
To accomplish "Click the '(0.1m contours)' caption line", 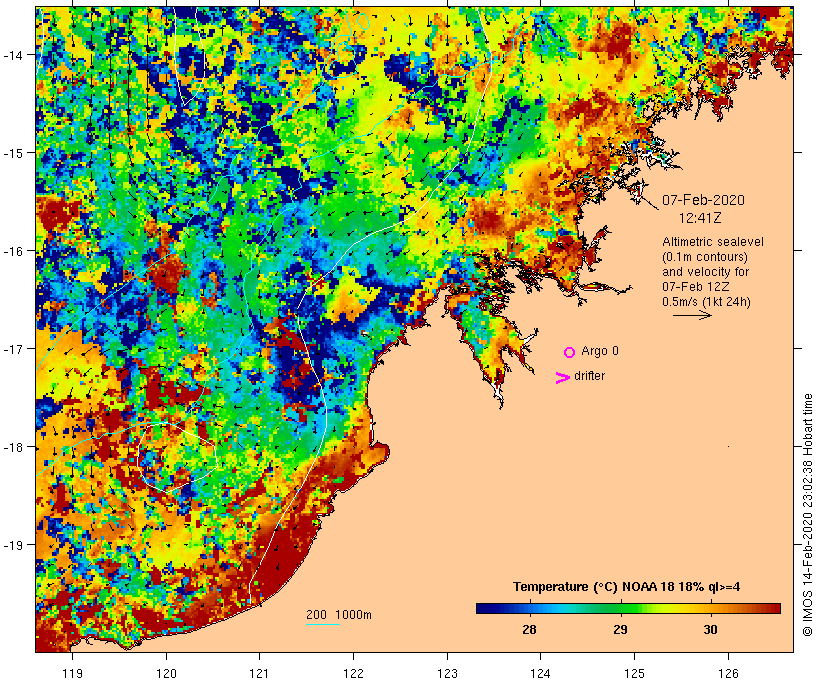I will 705,257.
